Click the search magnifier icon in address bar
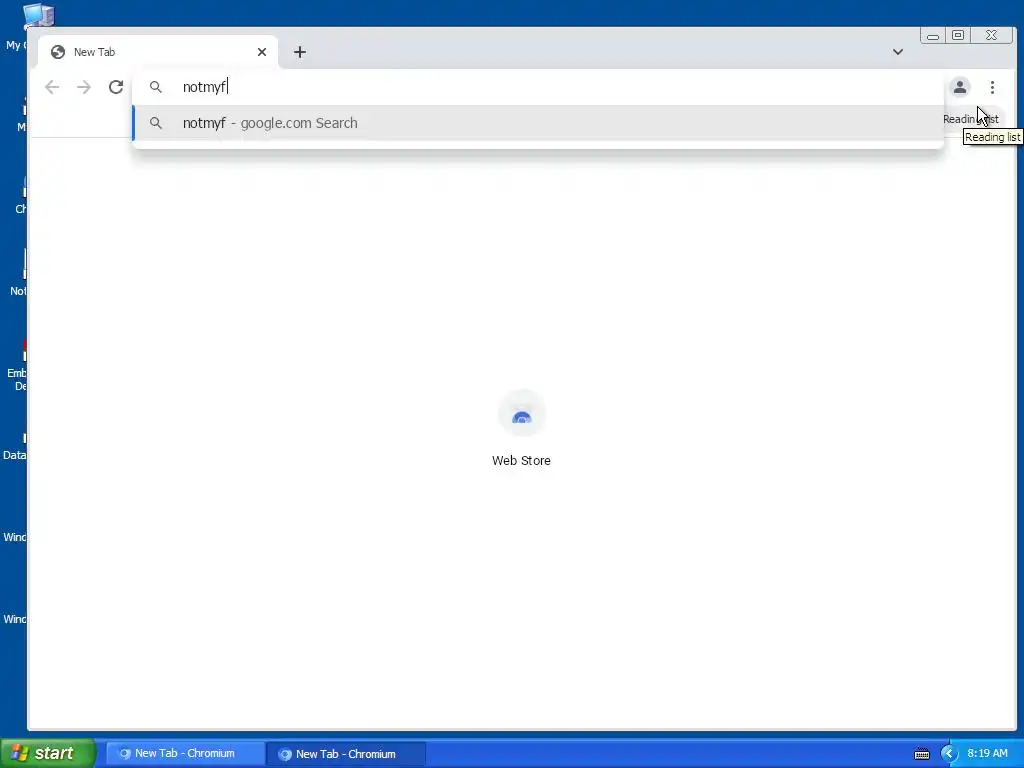This screenshot has width=1024, height=768. click(155, 87)
